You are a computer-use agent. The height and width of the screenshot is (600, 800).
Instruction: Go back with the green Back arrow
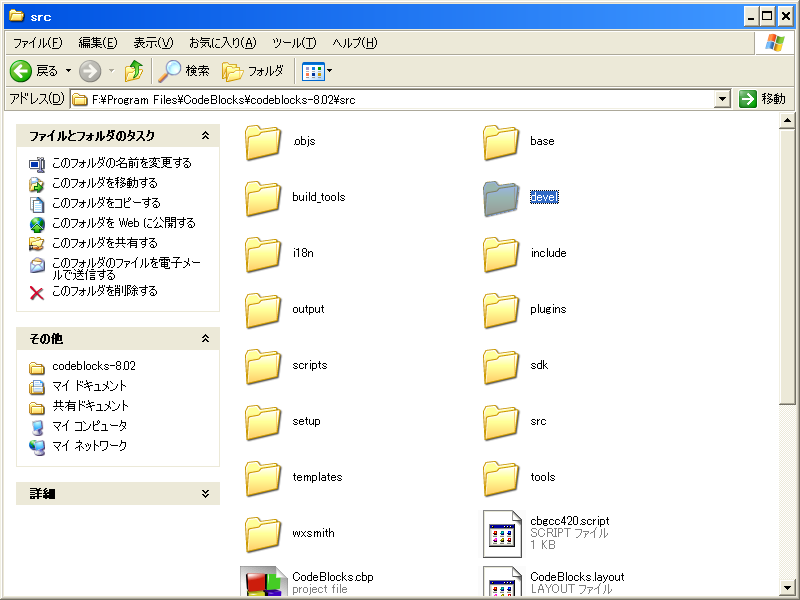(21, 71)
